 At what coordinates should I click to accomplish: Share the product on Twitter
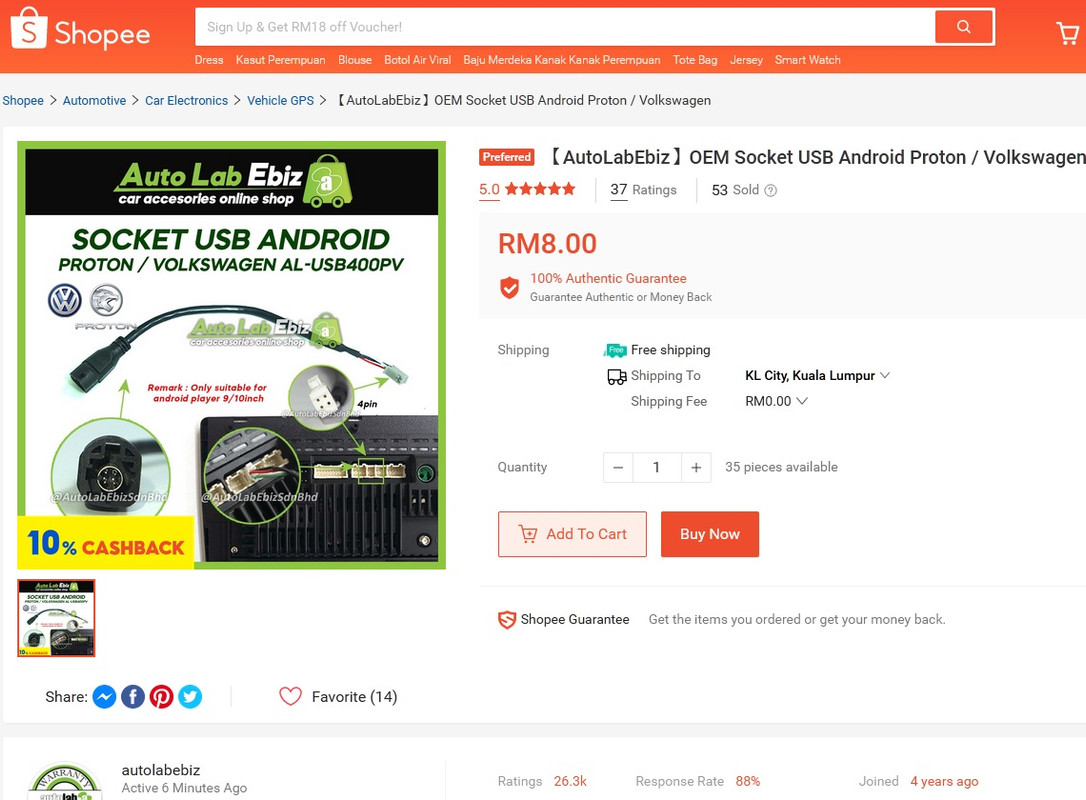pos(190,697)
